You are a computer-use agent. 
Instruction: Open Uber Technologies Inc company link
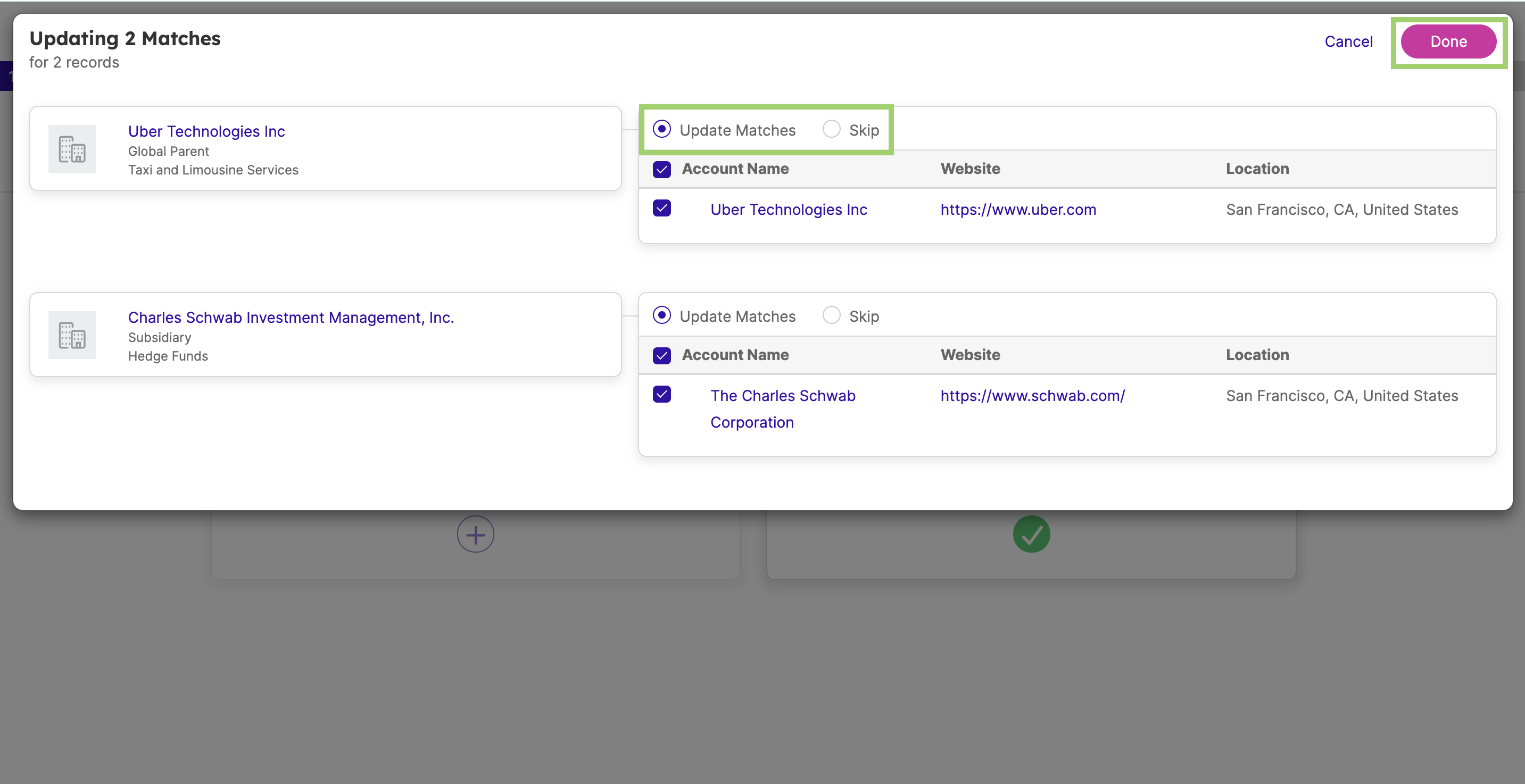coord(206,131)
